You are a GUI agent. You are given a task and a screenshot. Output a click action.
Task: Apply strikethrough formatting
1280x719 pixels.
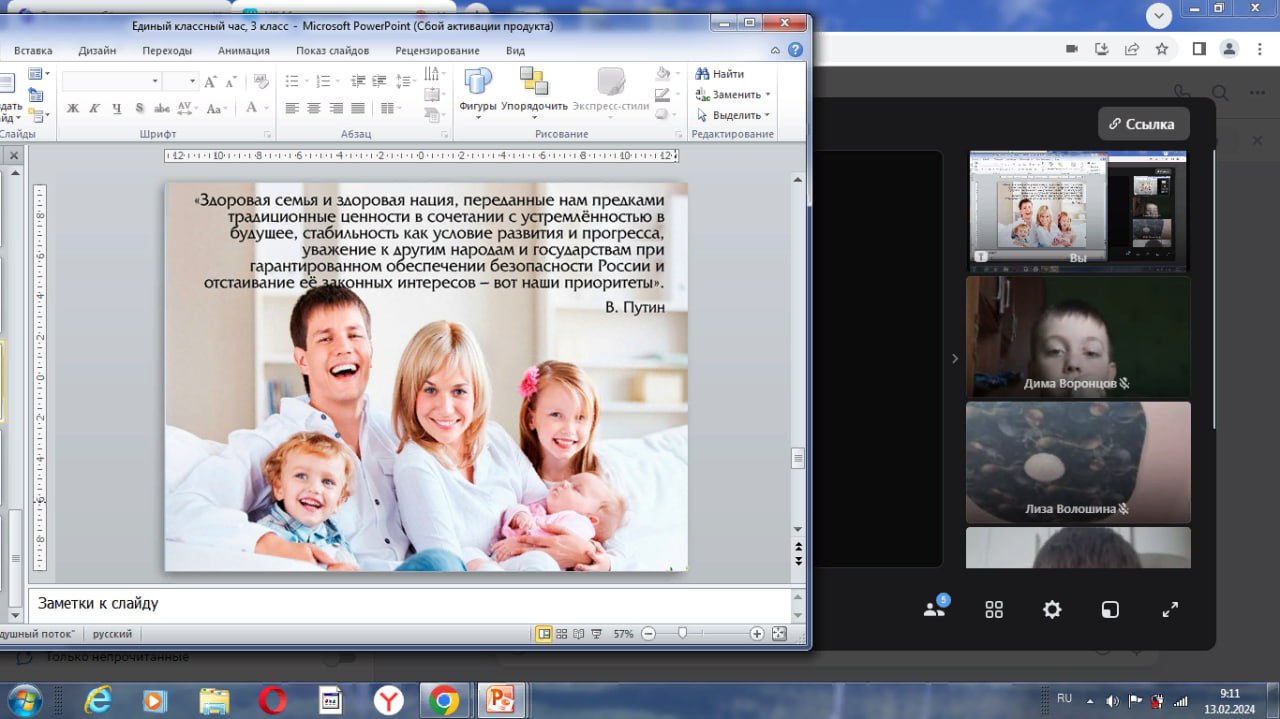(x=161, y=108)
